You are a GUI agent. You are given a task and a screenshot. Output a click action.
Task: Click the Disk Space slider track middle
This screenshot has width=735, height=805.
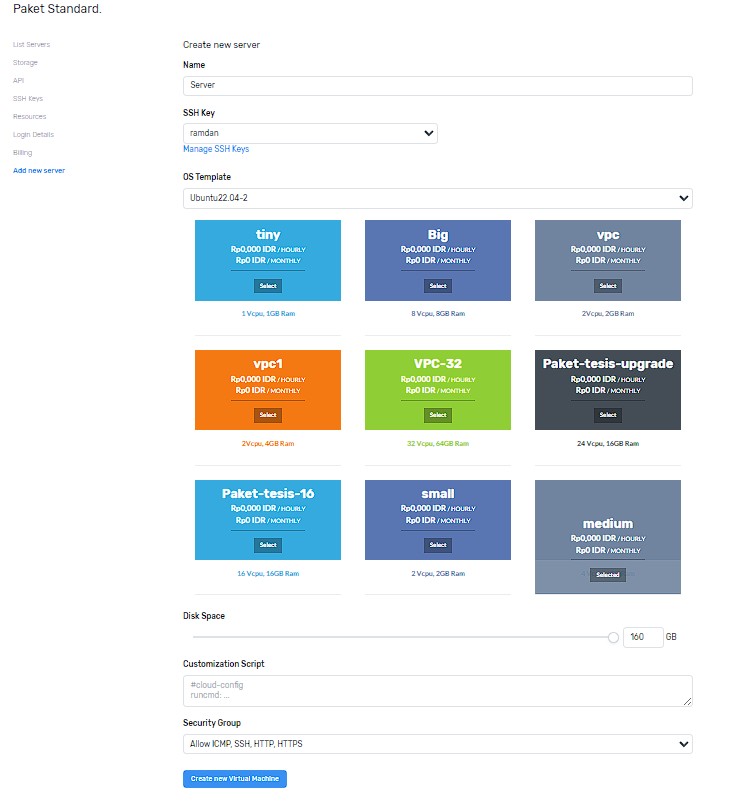403,637
